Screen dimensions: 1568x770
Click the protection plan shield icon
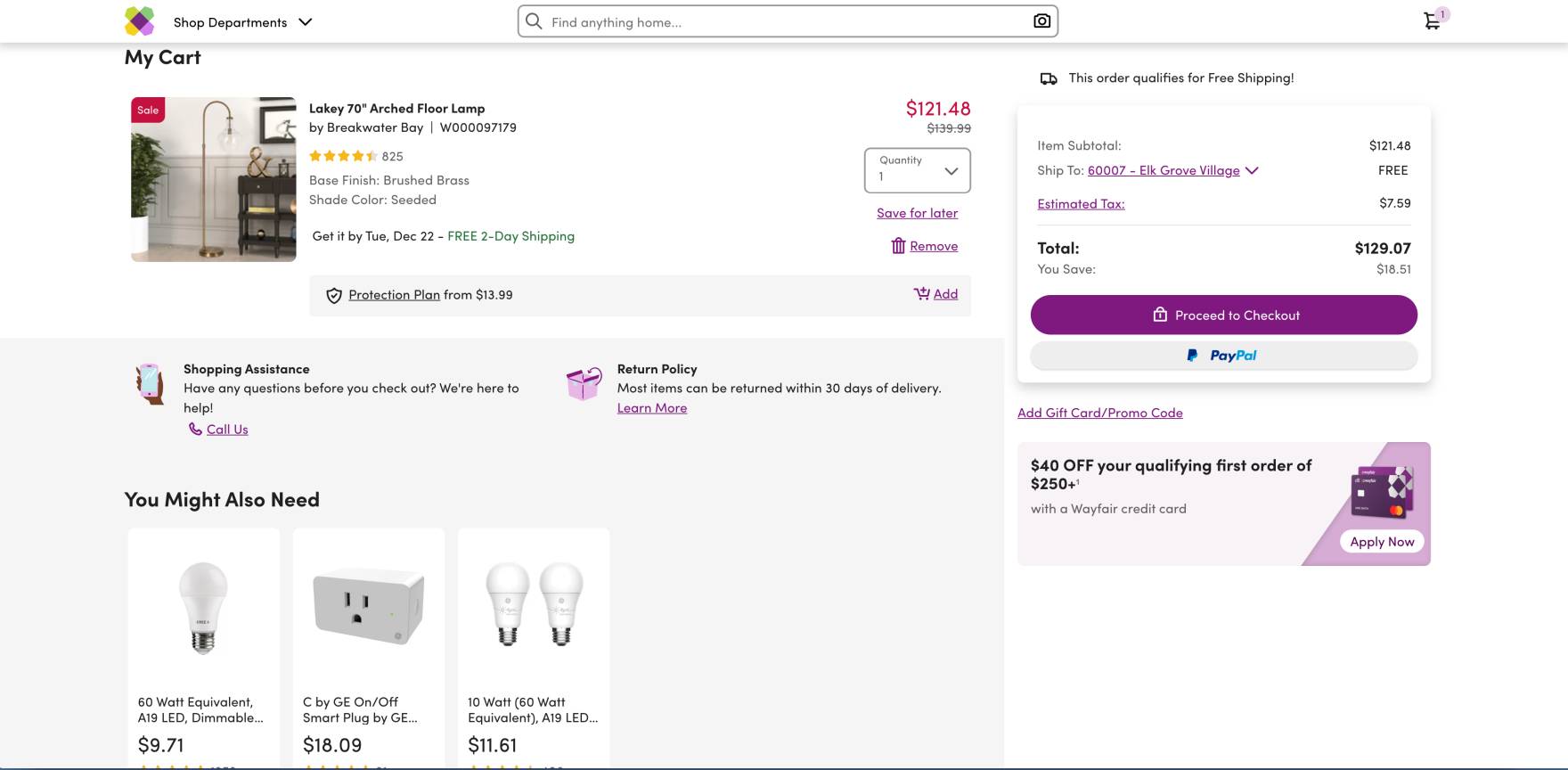334,296
